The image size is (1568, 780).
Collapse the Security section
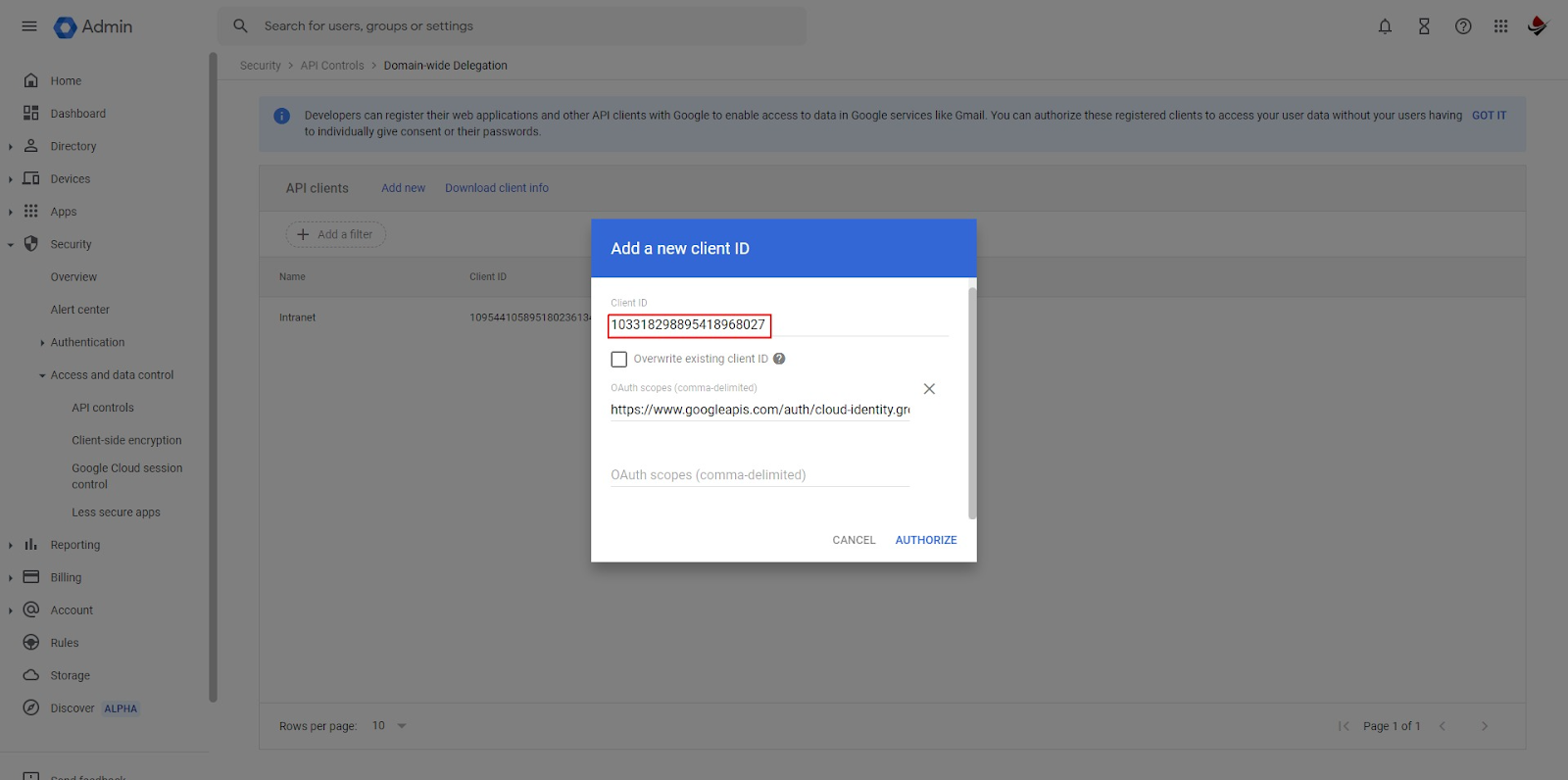pos(11,245)
